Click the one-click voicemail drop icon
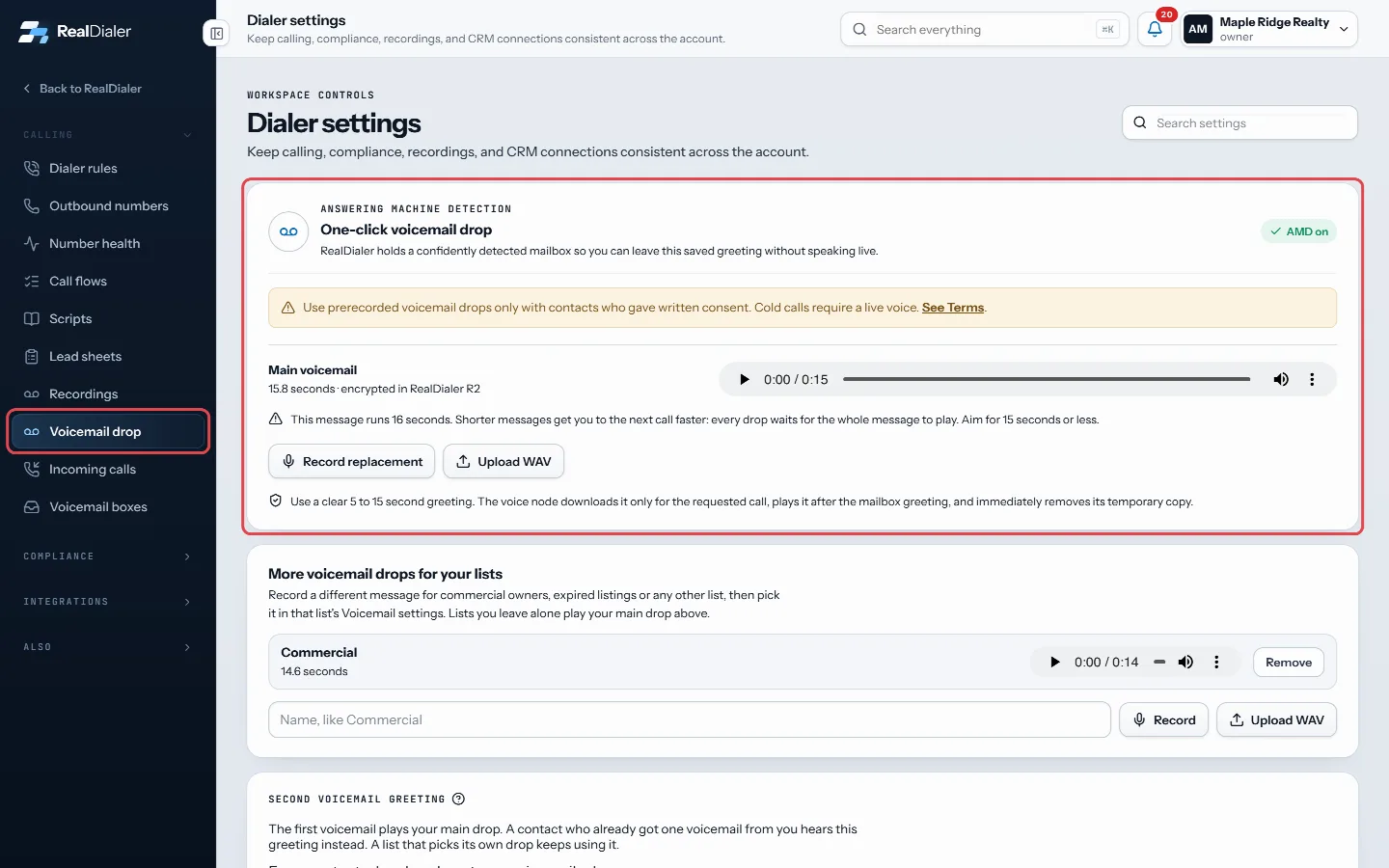Screen dimensions: 1389x868 [288, 231]
